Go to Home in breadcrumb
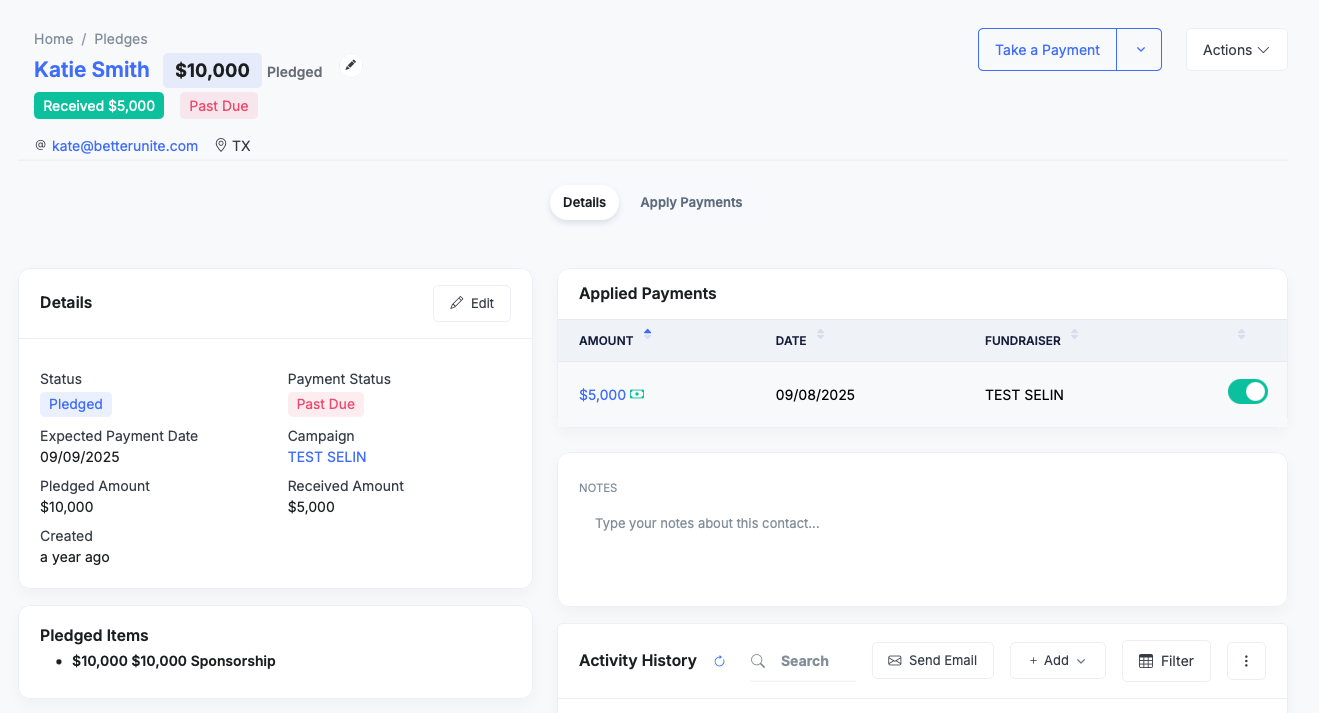Viewport: 1319px width, 713px height. point(53,39)
